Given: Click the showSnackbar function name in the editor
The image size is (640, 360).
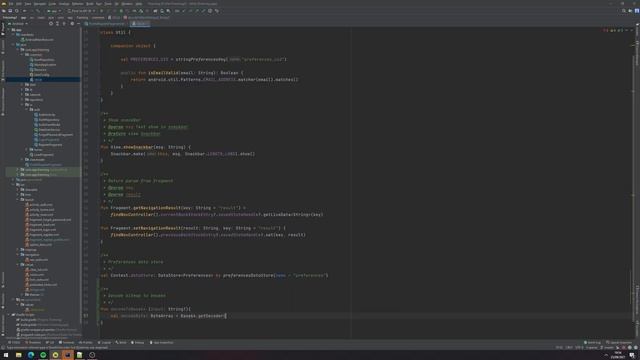Looking at the screenshot, I should (138, 147).
